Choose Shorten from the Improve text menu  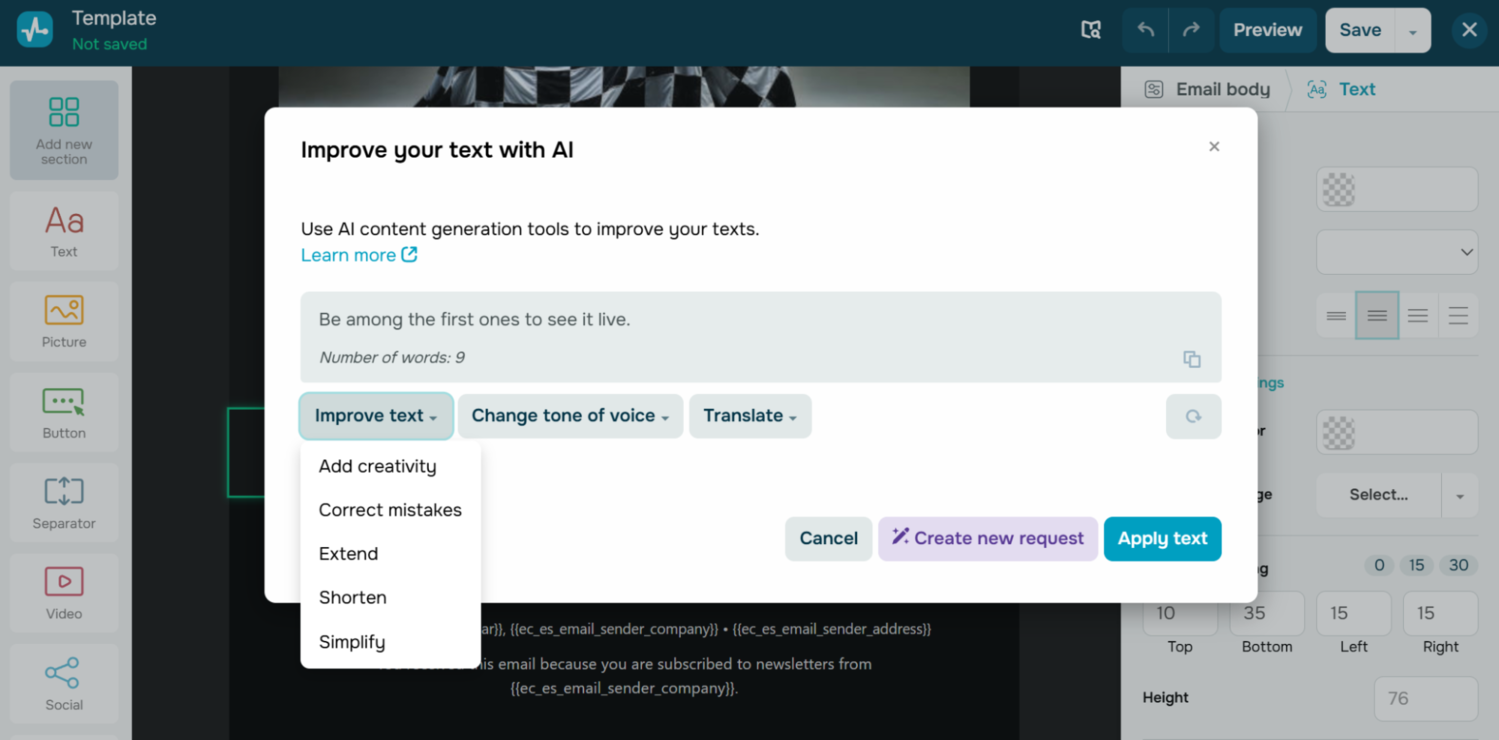tap(352, 597)
